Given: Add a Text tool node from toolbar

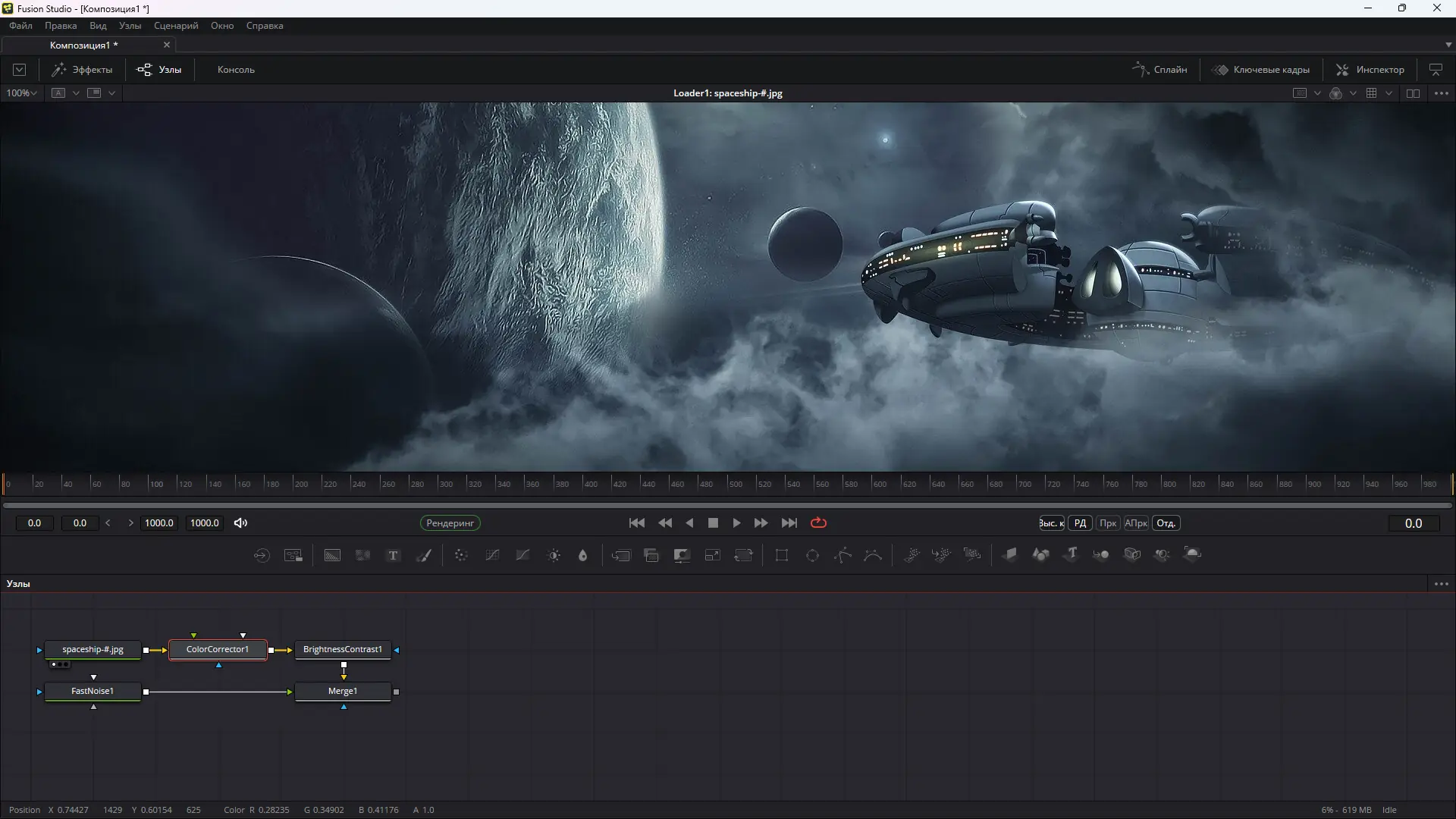Looking at the screenshot, I should click(x=393, y=555).
